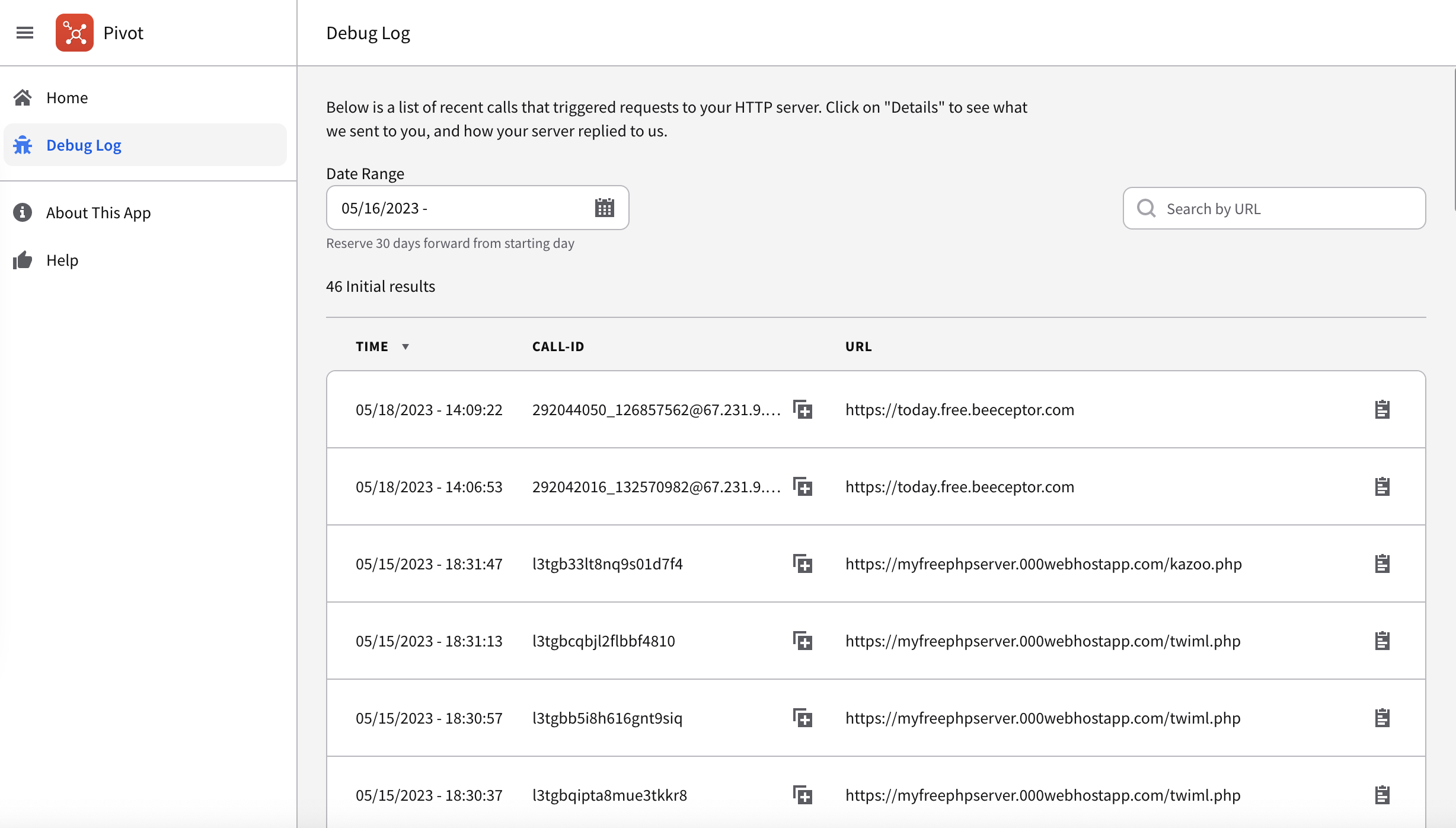Open the Help section

[x=62, y=260]
